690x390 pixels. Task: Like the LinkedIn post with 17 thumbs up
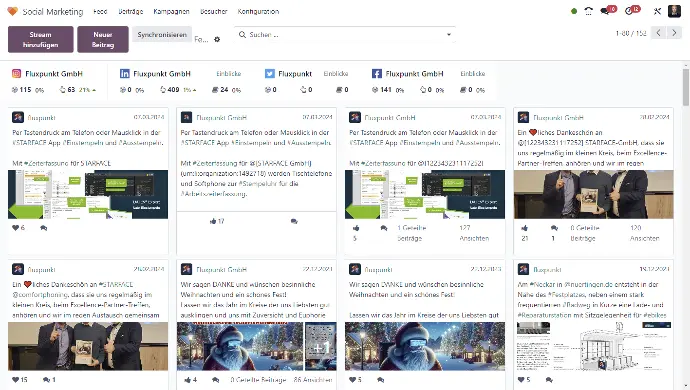coord(213,221)
